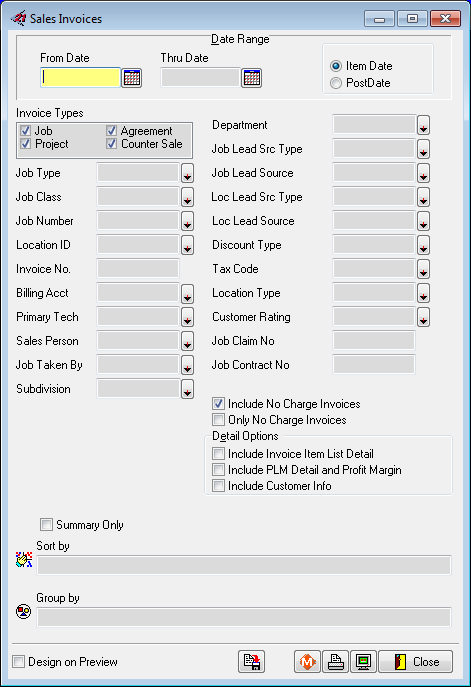Click the Tax Code text field
Viewport: 471px width, 687px height.
coord(374,269)
